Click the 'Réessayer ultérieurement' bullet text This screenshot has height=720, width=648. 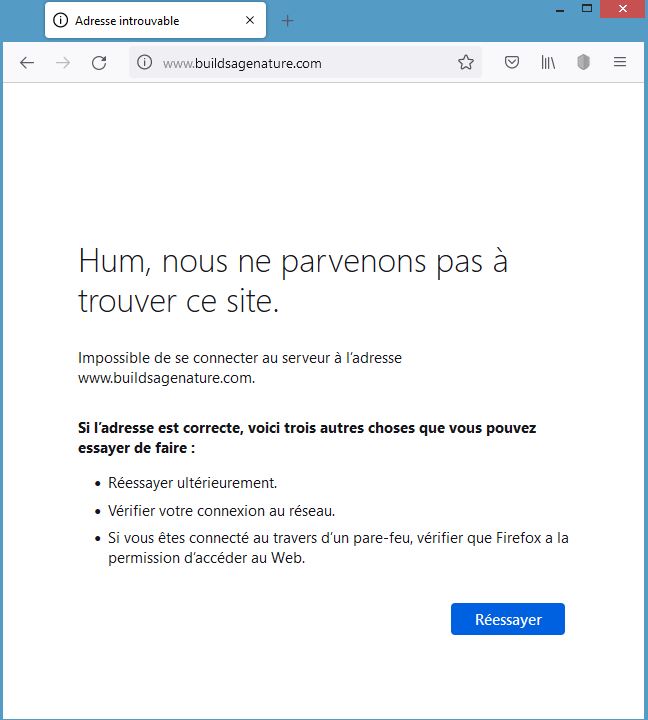(x=193, y=482)
